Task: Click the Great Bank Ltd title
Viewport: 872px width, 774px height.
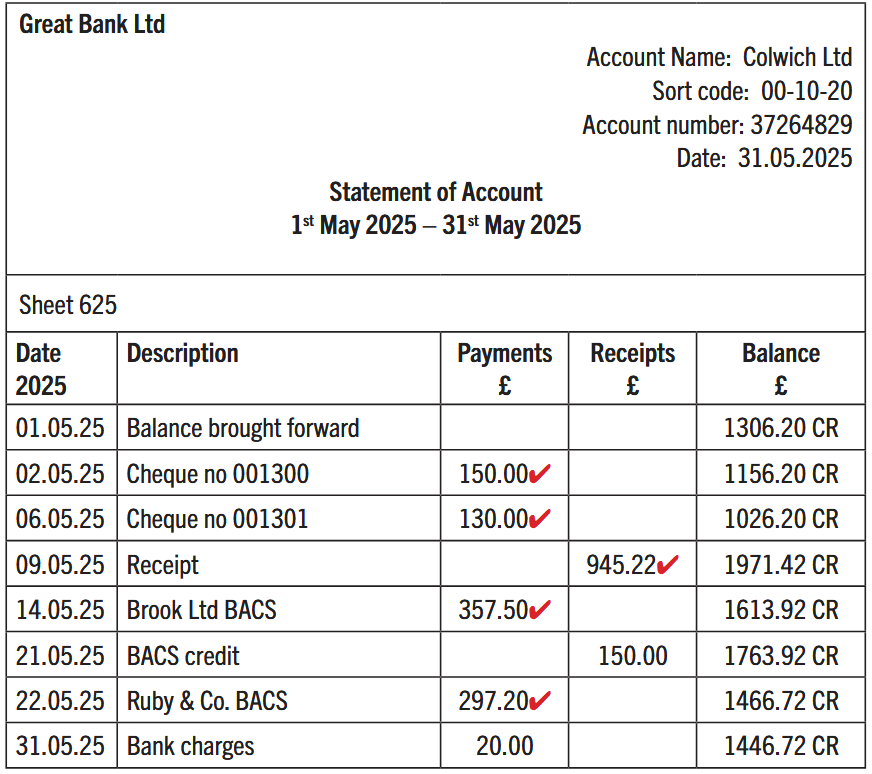Action: [x=92, y=25]
